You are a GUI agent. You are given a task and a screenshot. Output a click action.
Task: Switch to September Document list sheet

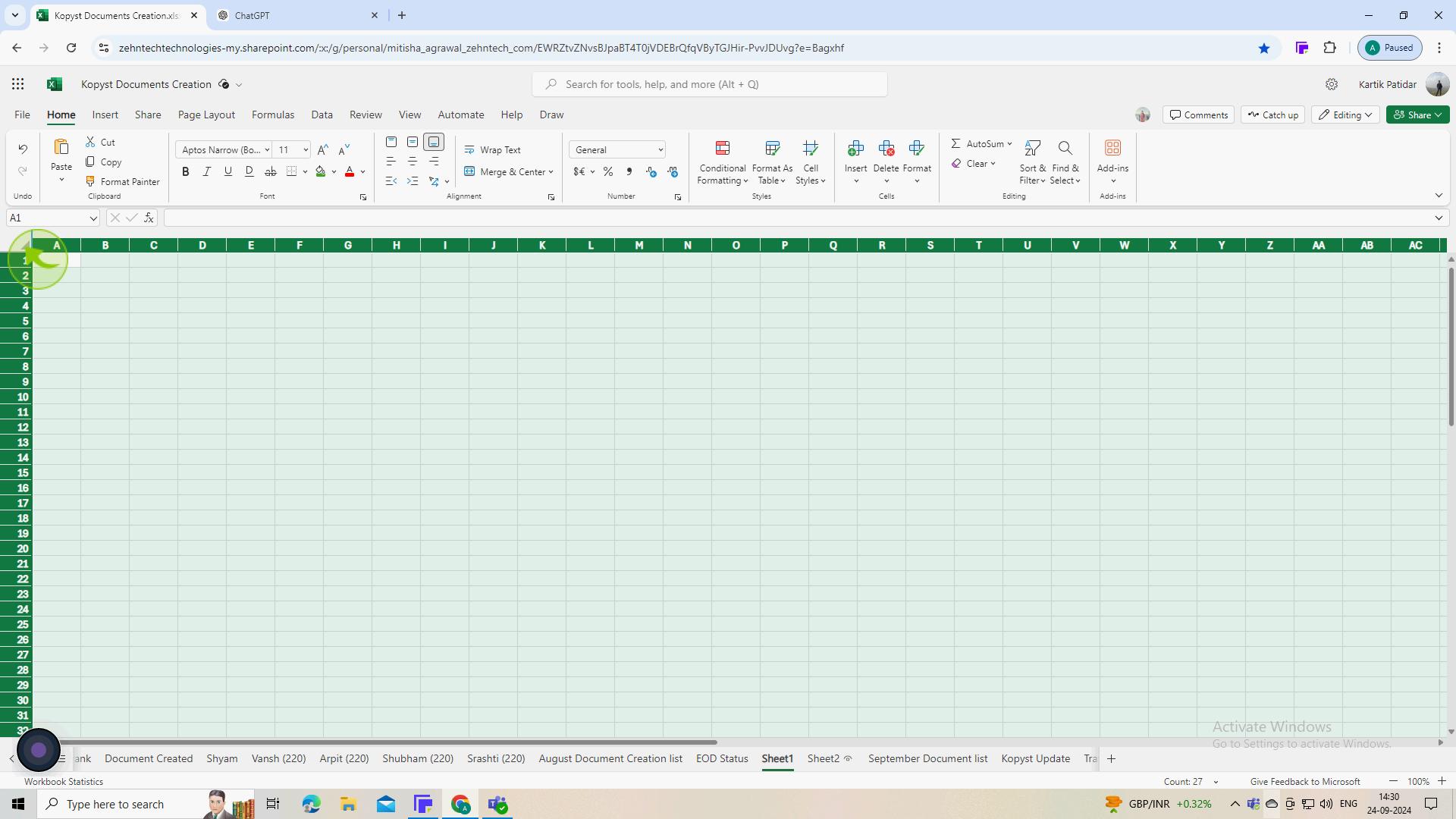pyautogui.click(x=927, y=758)
